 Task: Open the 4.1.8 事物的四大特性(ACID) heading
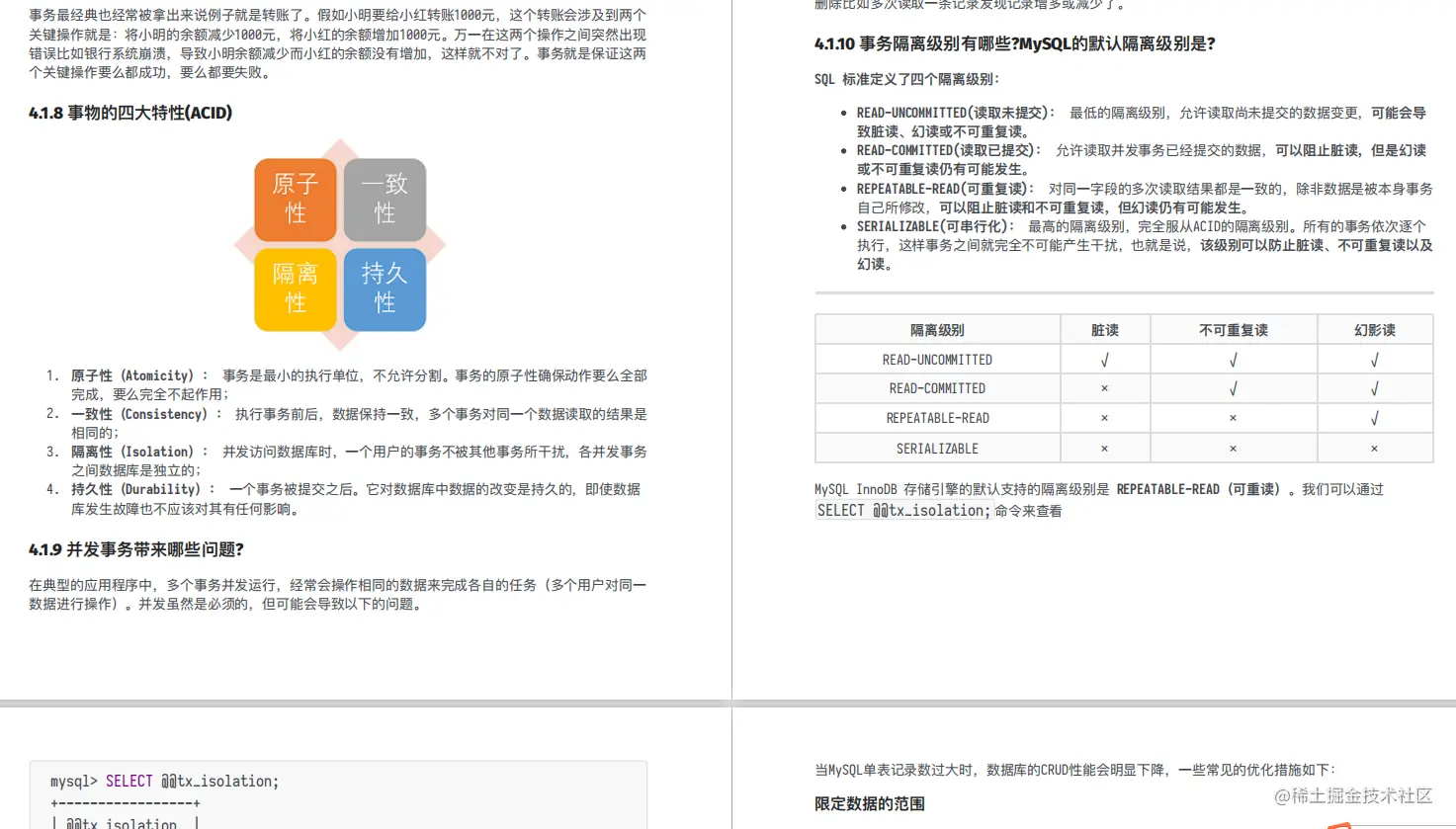point(128,113)
